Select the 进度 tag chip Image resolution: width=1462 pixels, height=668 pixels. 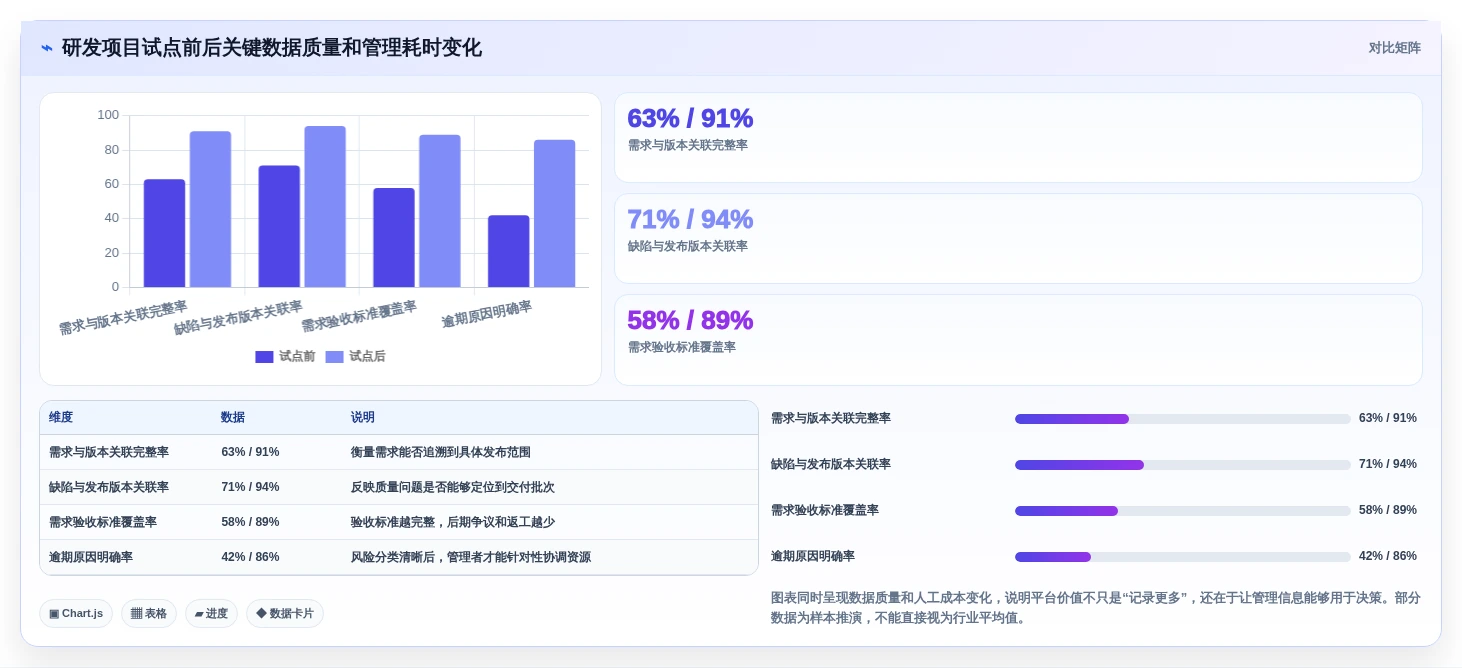point(211,613)
